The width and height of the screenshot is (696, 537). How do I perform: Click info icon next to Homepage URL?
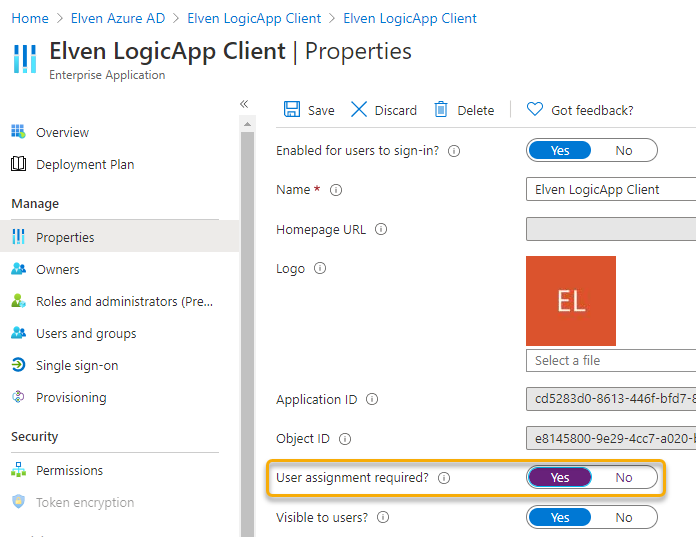pyautogui.click(x=381, y=229)
